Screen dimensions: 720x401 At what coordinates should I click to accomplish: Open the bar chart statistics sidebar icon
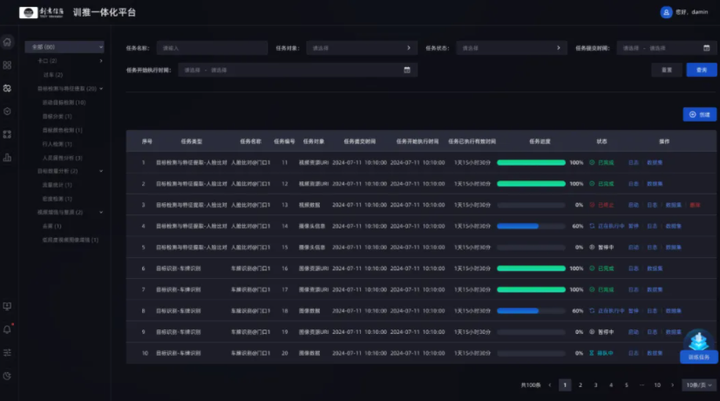pyautogui.click(x=7, y=158)
